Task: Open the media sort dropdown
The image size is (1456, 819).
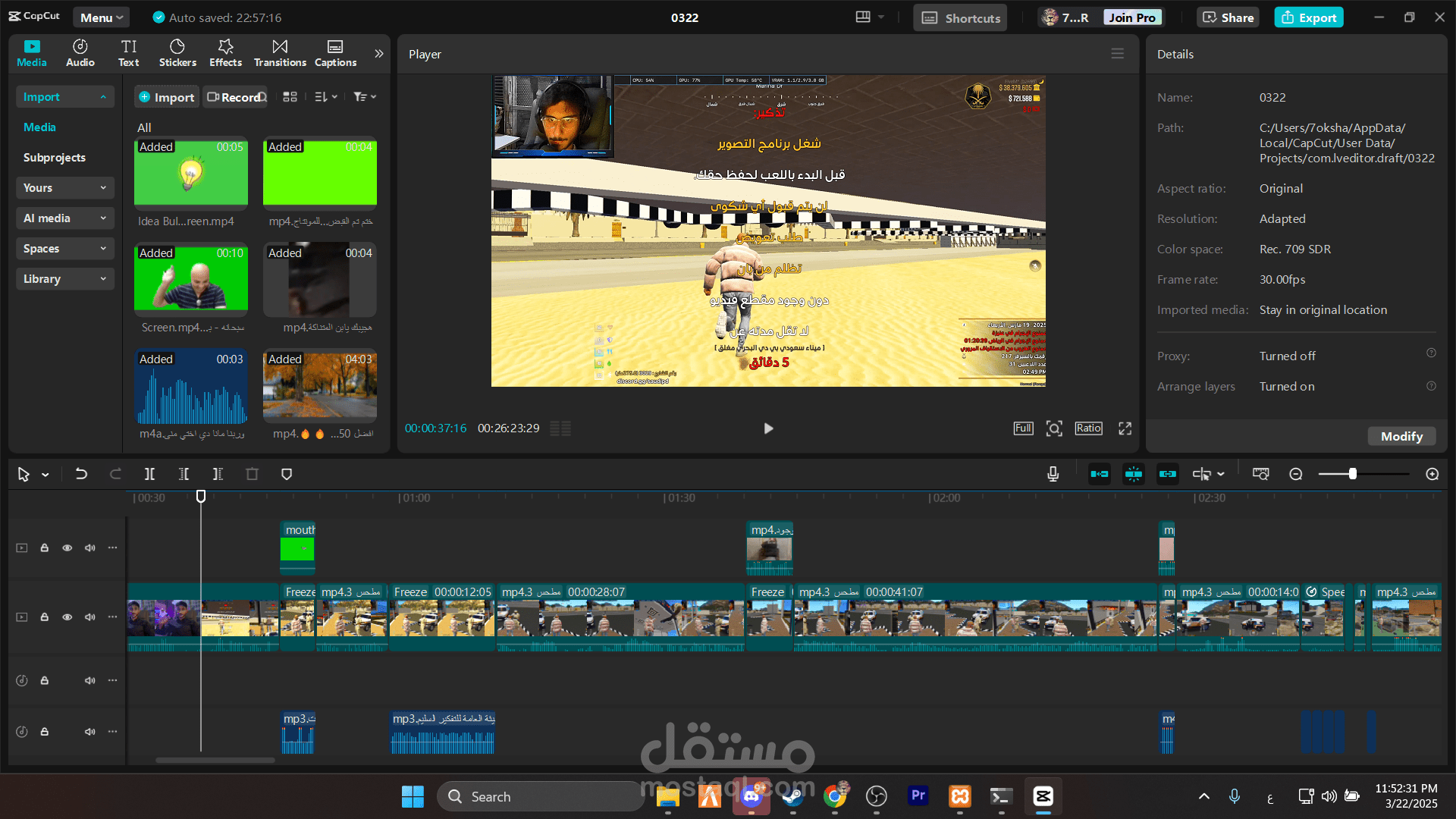Action: coord(326,97)
